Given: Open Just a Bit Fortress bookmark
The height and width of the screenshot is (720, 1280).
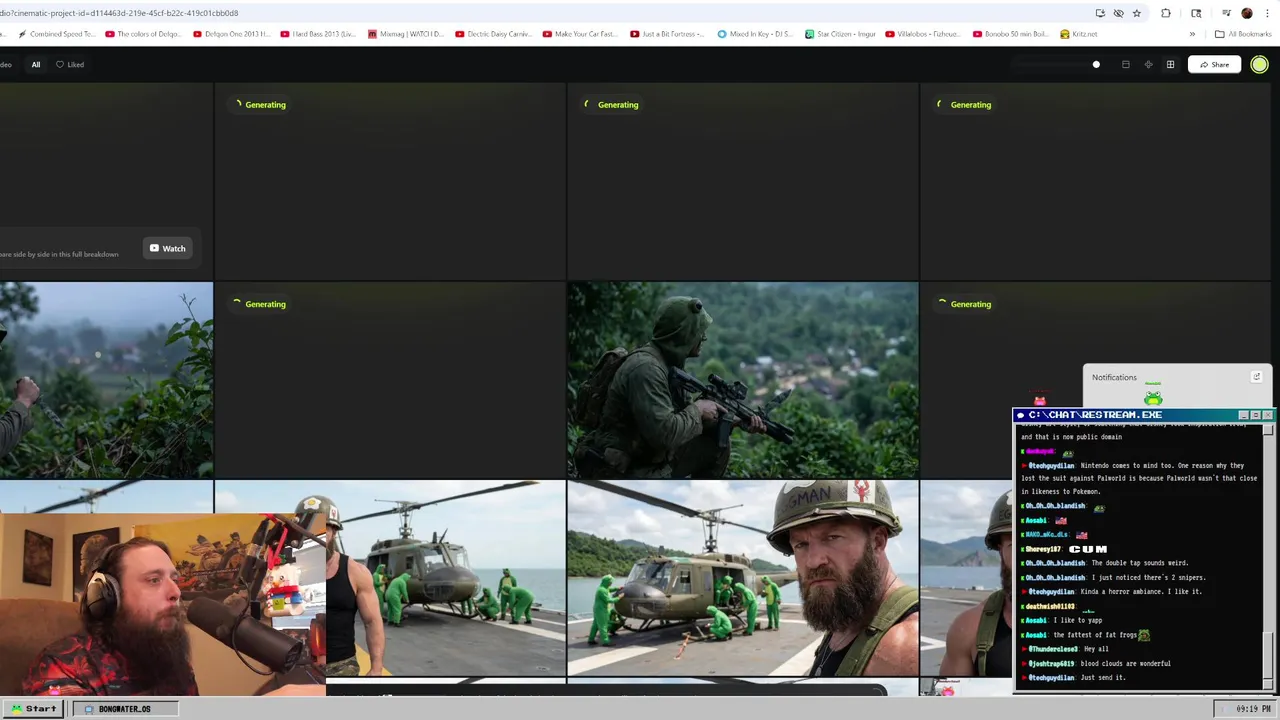Looking at the screenshot, I should click(668, 34).
